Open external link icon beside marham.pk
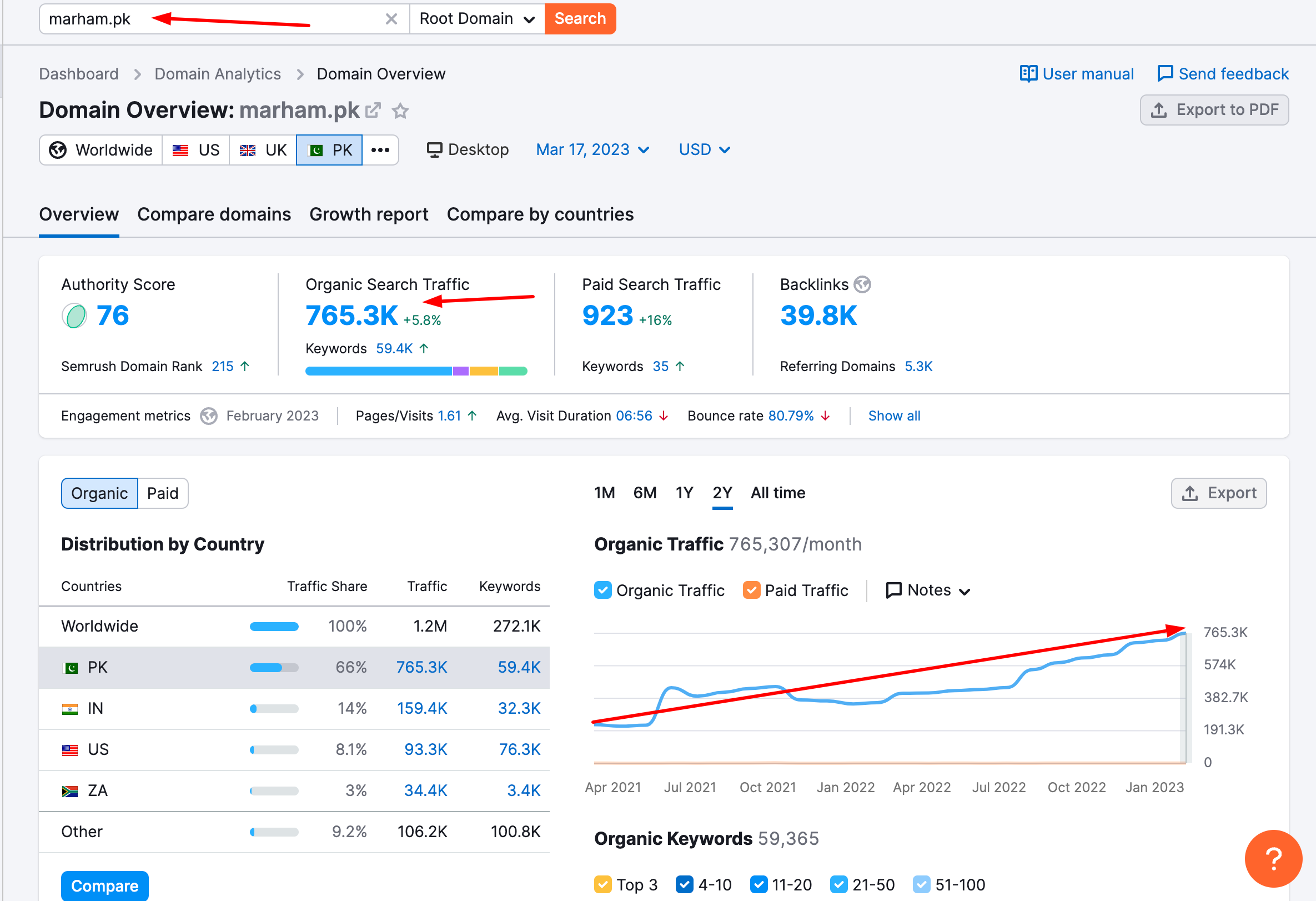The height and width of the screenshot is (901, 1316). 373,110
